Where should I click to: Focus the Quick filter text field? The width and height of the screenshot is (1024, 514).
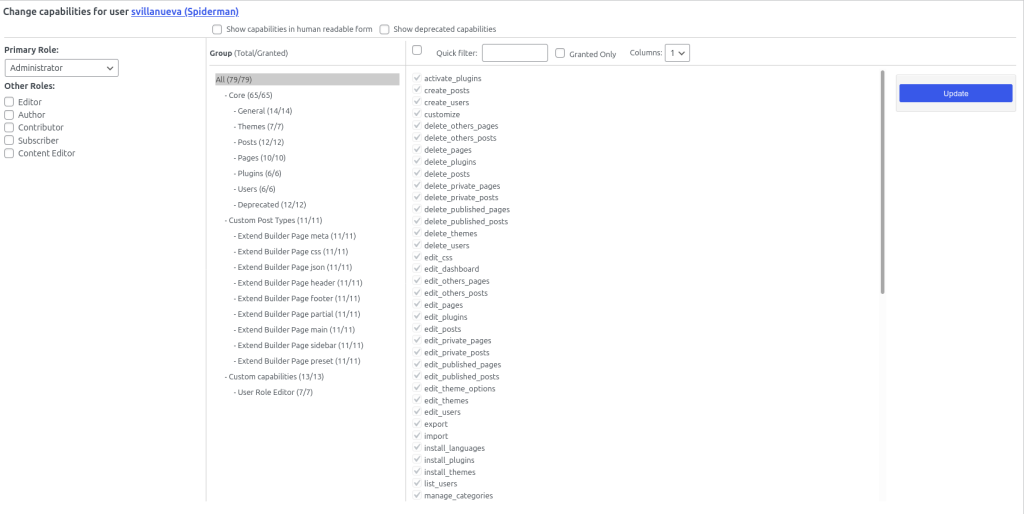(x=514, y=53)
